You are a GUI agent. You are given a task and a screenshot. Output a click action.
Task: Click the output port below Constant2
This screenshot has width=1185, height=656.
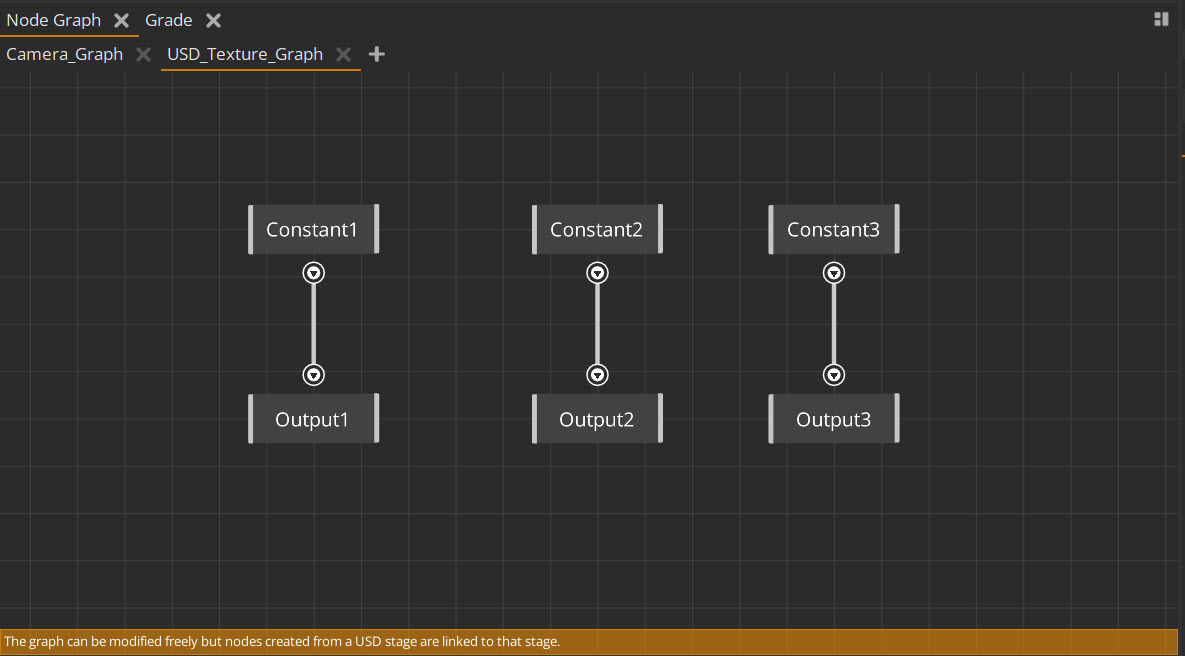coord(597,272)
